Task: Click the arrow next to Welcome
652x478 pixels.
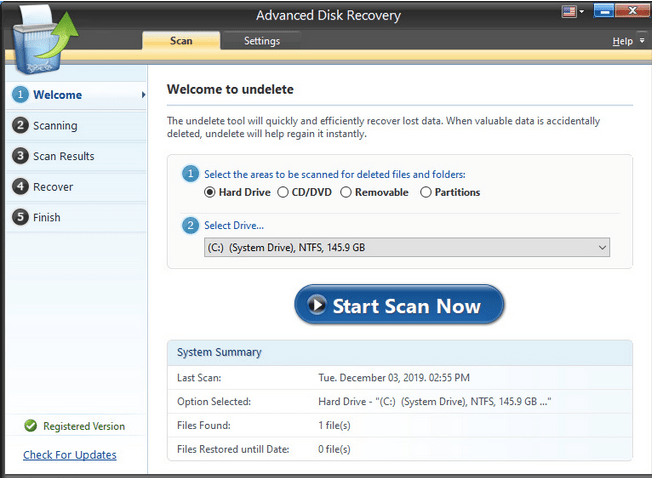Action: [x=143, y=95]
